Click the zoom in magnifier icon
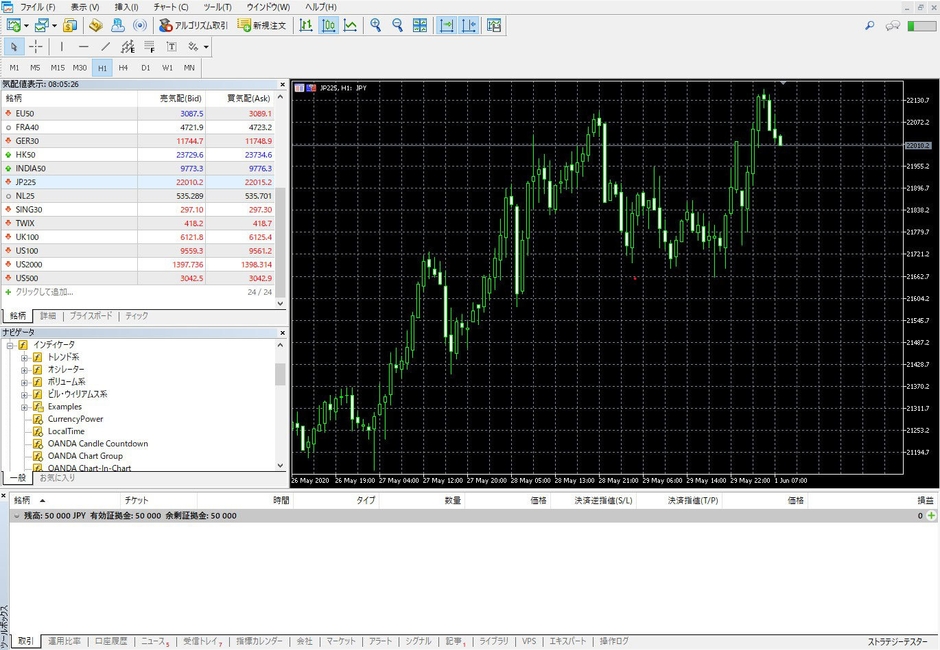Viewport: 940px width, 650px height. pyautogui.click(x=376, y=25)
